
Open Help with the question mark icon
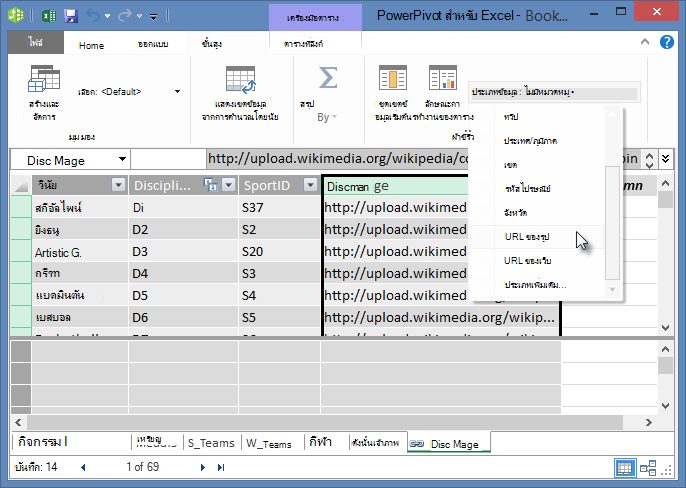(667, 42)
